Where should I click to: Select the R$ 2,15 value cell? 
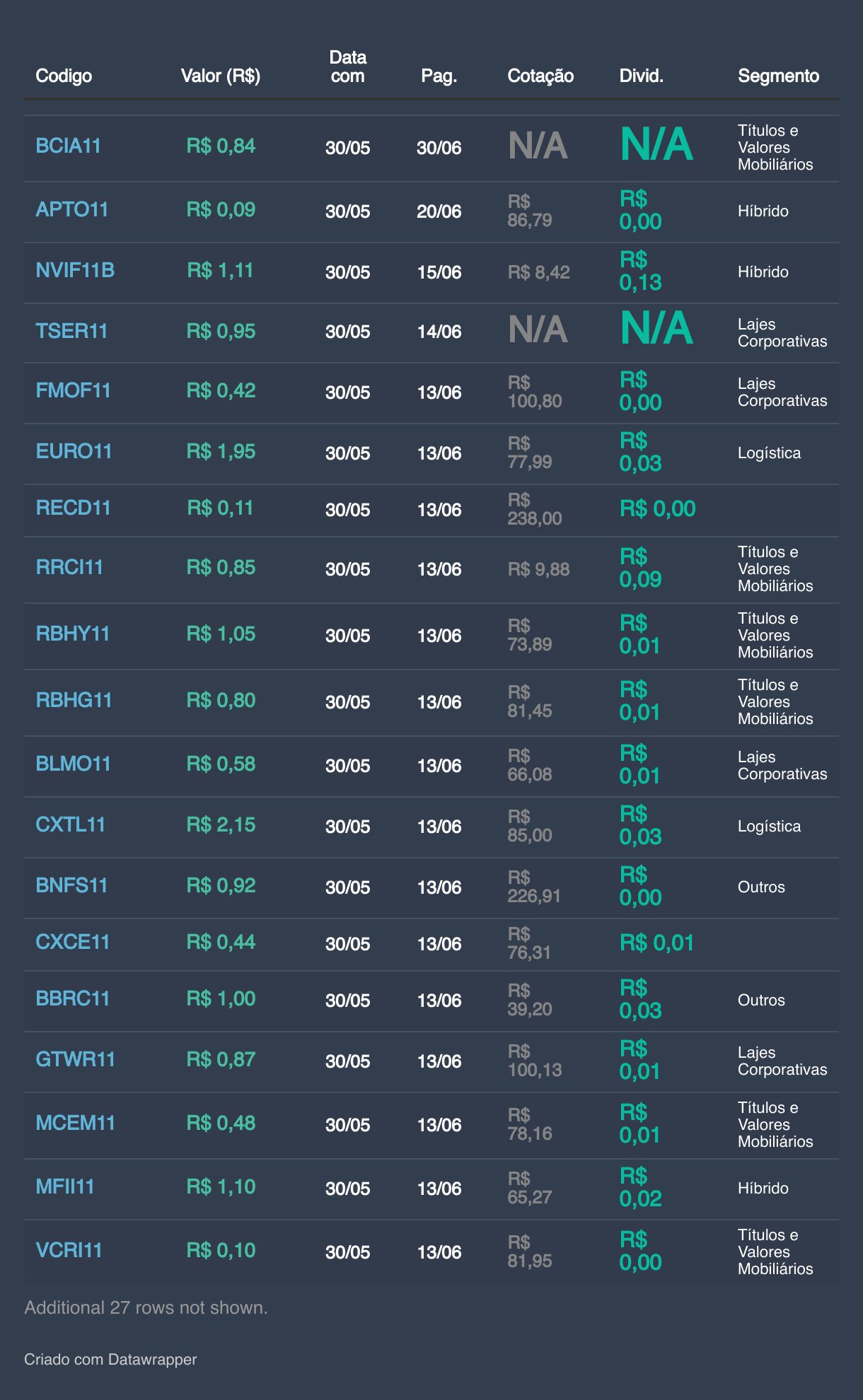click(221, 825)
